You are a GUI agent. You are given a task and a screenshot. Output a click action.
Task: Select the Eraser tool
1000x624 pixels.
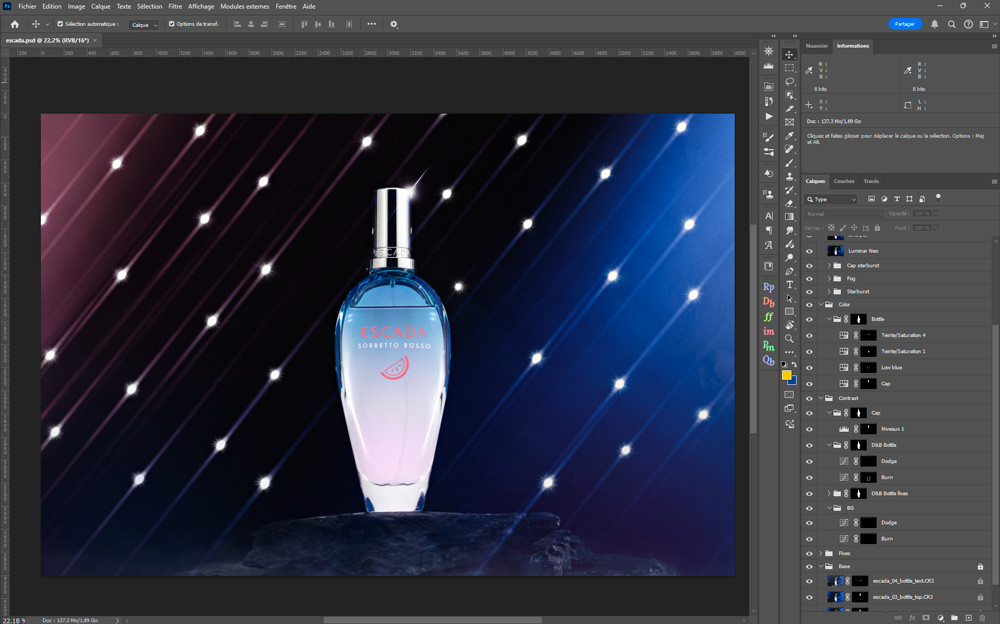tap(790, 204)
